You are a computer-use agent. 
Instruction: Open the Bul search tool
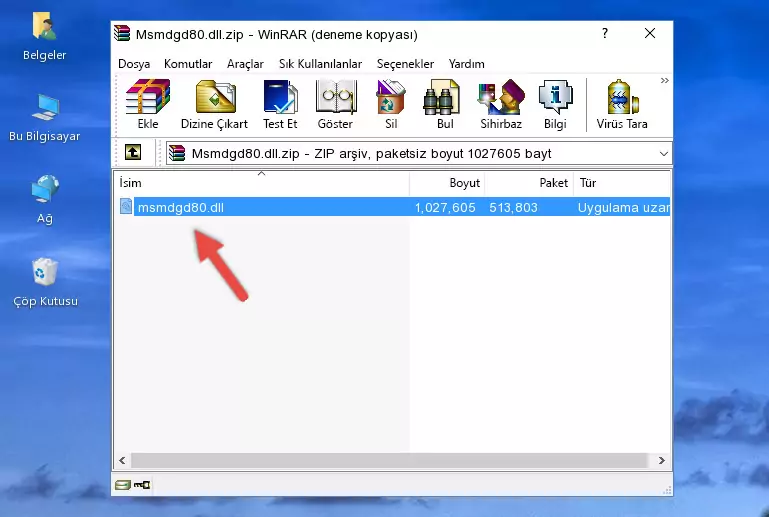click(x=444, y=104)
